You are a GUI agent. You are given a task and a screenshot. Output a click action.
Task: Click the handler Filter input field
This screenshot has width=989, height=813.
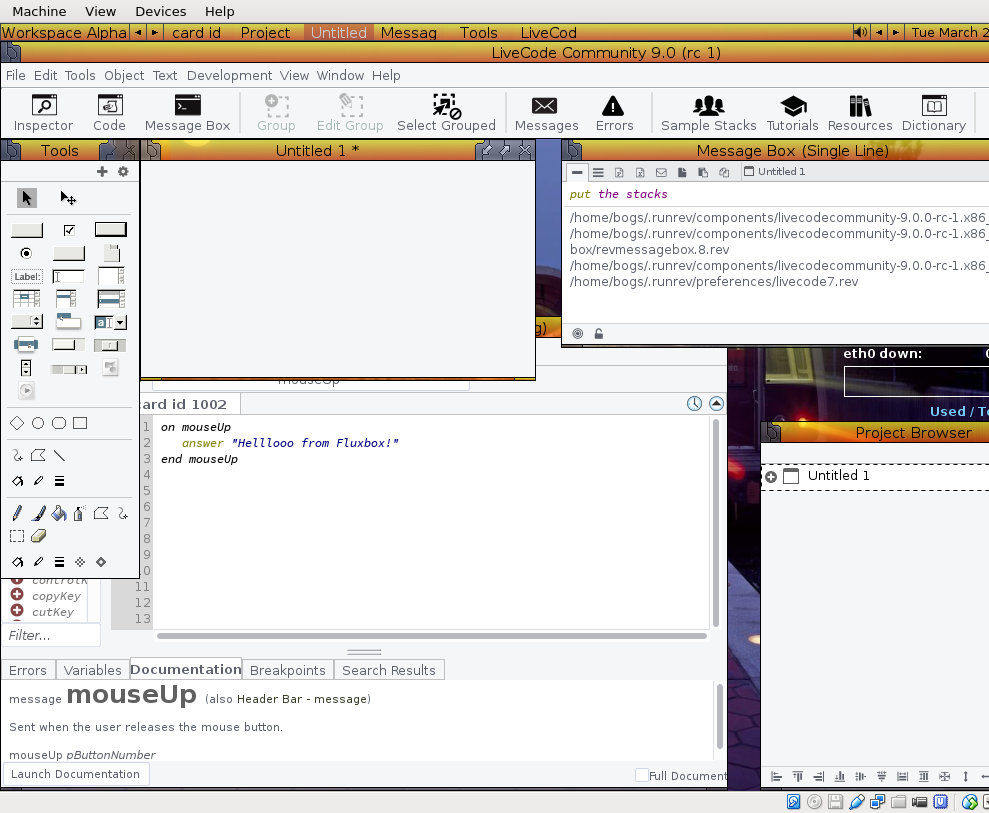52,635
